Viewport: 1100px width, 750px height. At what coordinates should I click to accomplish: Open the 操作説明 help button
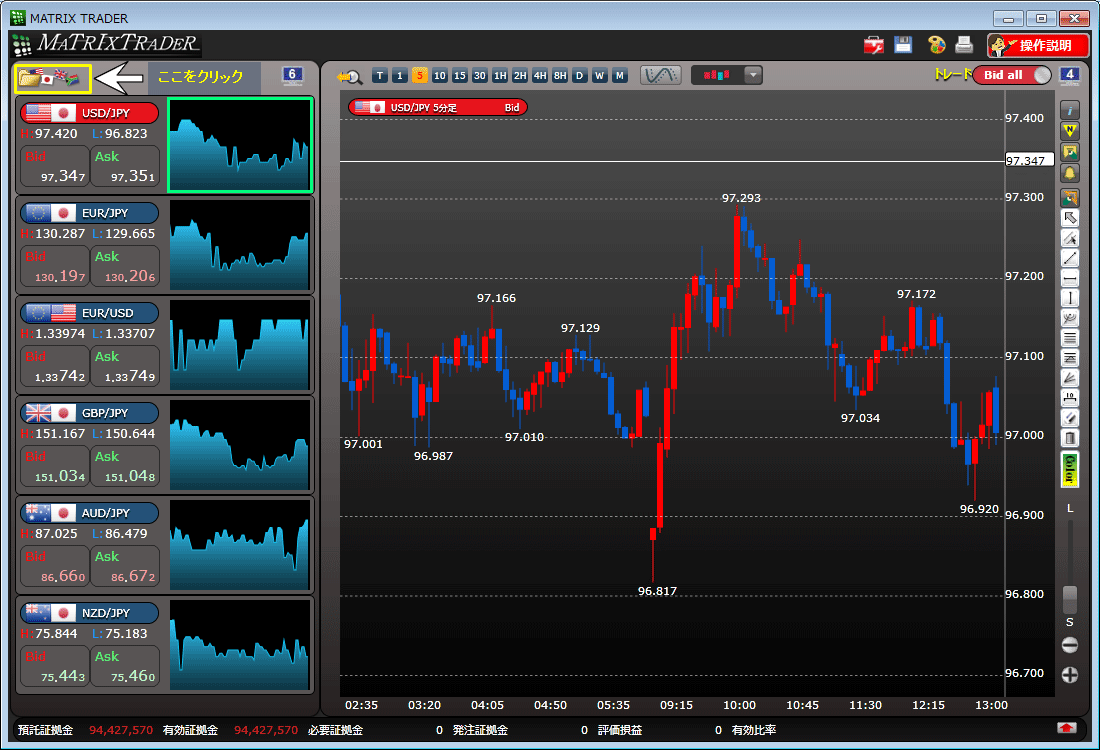pyautogui.click(x=1038, y=46)
